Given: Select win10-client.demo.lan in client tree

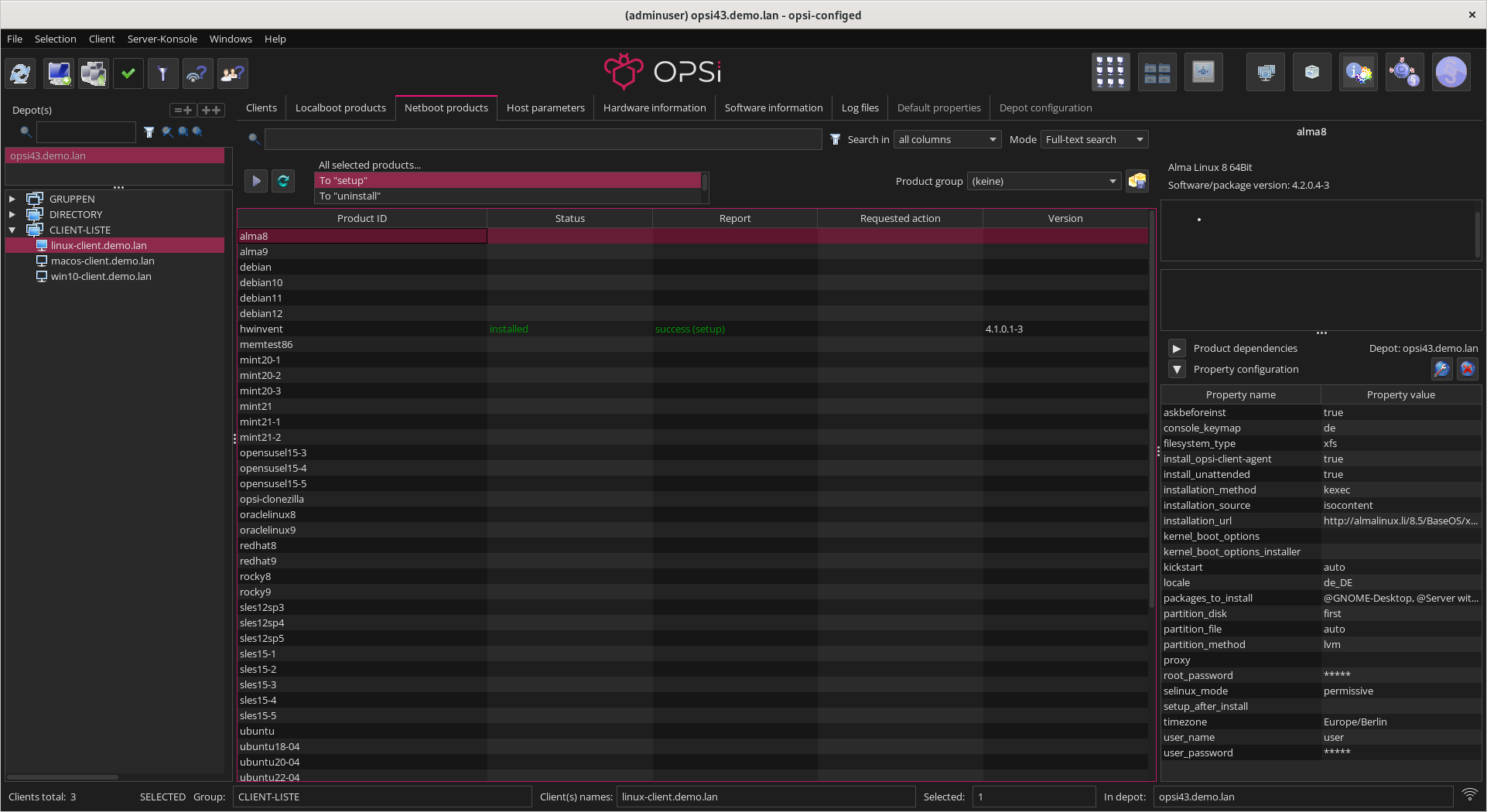Looking at the screenshot, I should (x=101, y=276).
